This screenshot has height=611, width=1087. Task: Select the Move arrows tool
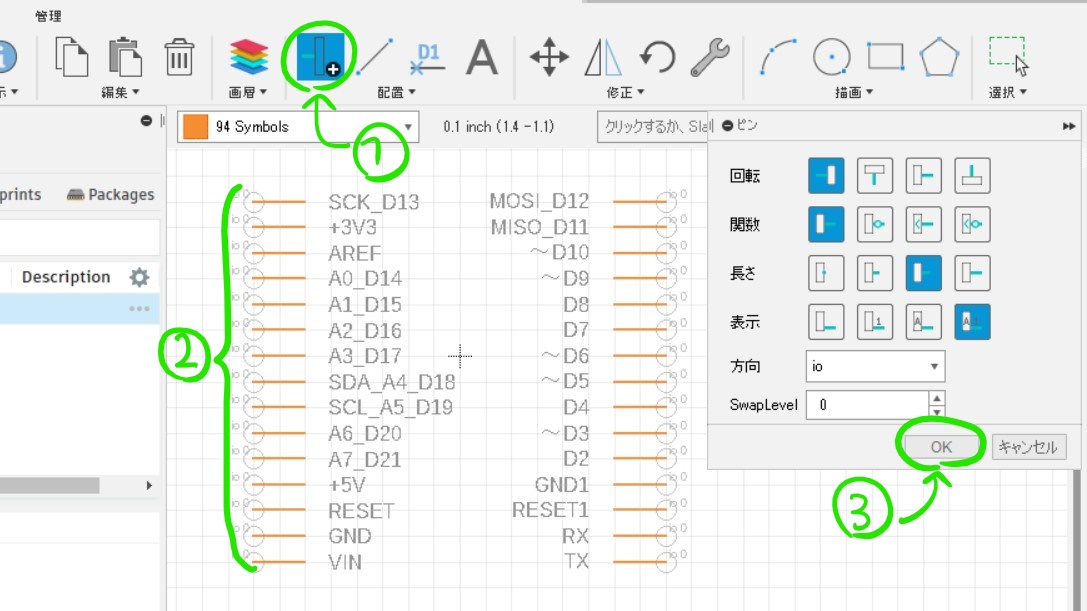[x=549, y=57]
